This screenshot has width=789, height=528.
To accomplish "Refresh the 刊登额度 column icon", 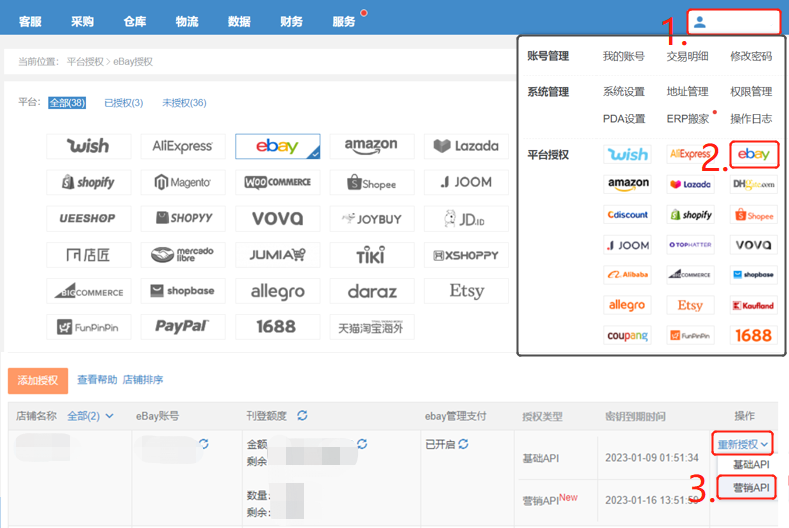I will pyautogui.click(x=302, y=416).
